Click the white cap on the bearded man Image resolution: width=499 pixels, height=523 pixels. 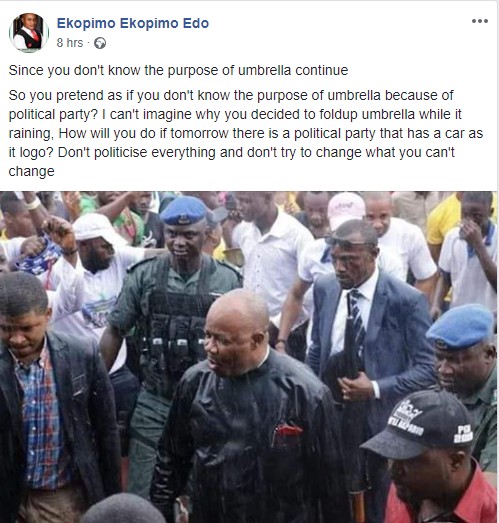tap(96, 227)
